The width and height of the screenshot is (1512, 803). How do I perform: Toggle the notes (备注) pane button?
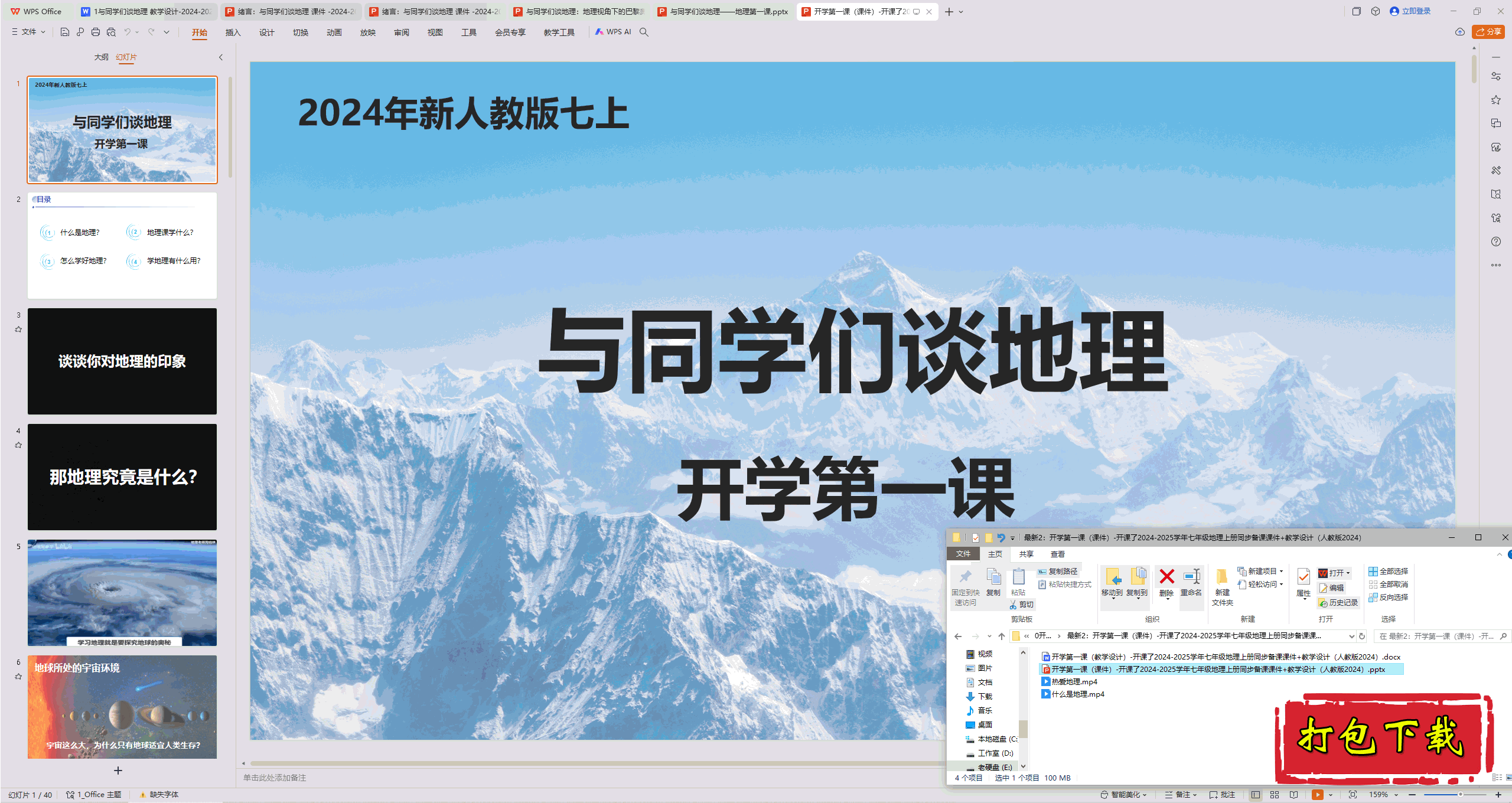point(1181,795)
